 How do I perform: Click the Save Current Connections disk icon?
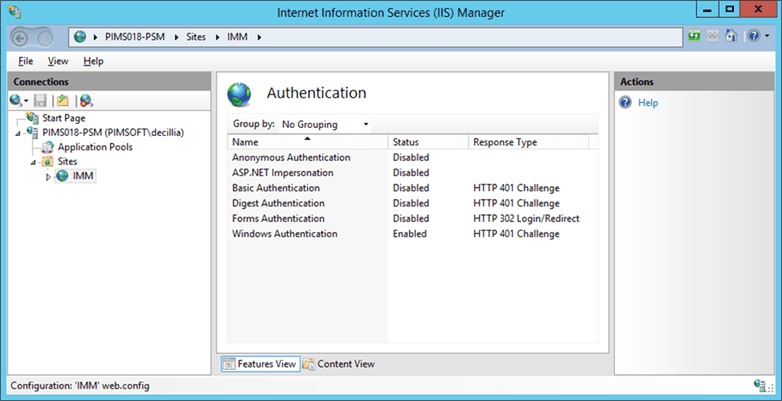40,101
